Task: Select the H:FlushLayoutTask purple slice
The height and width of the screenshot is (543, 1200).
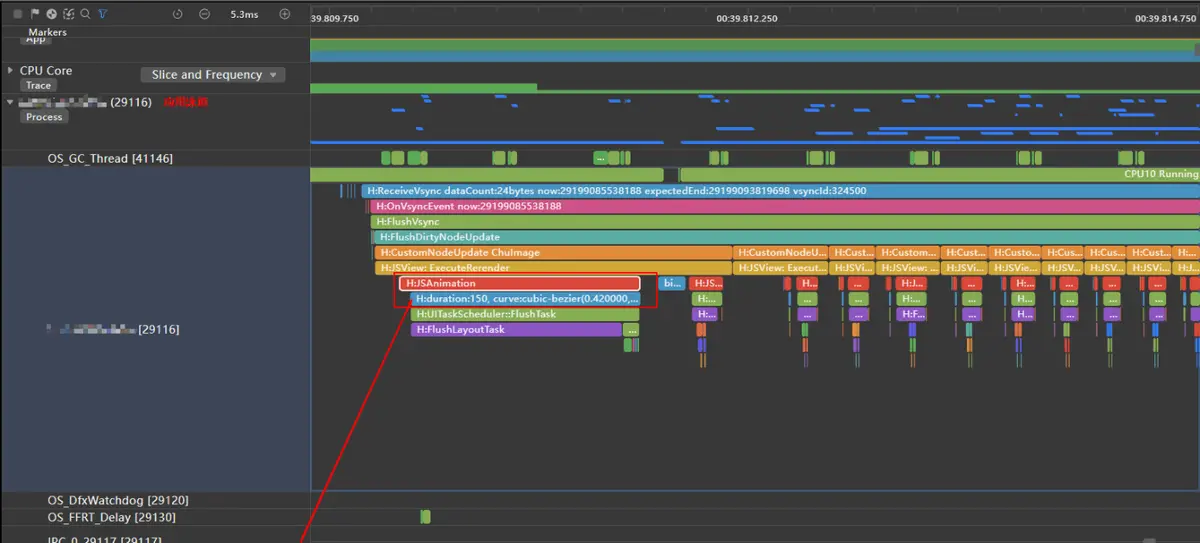Action: [524, 330]
